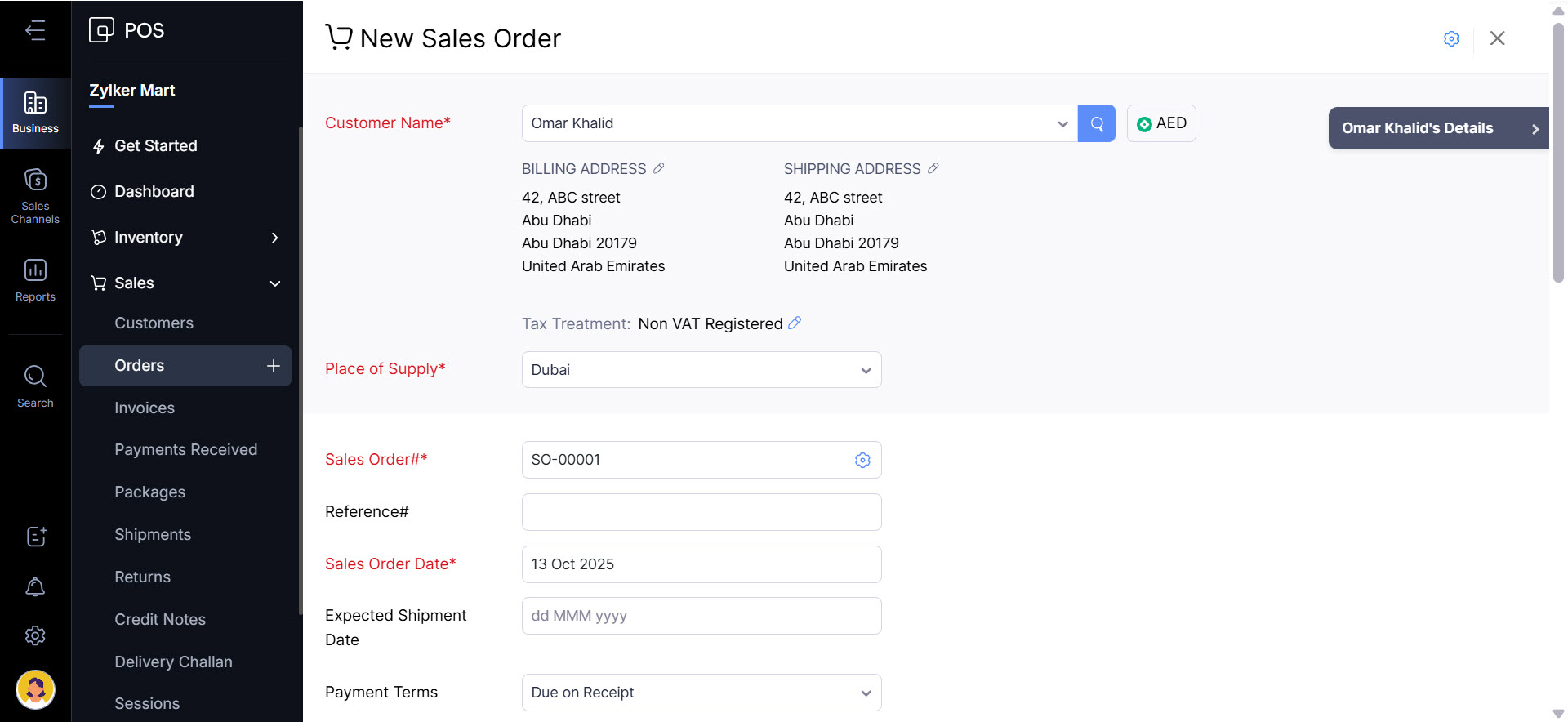Open Omar Khalid's Details panel
The height and width of the screenshot is (722, 1568).
tap(1438, 128)
